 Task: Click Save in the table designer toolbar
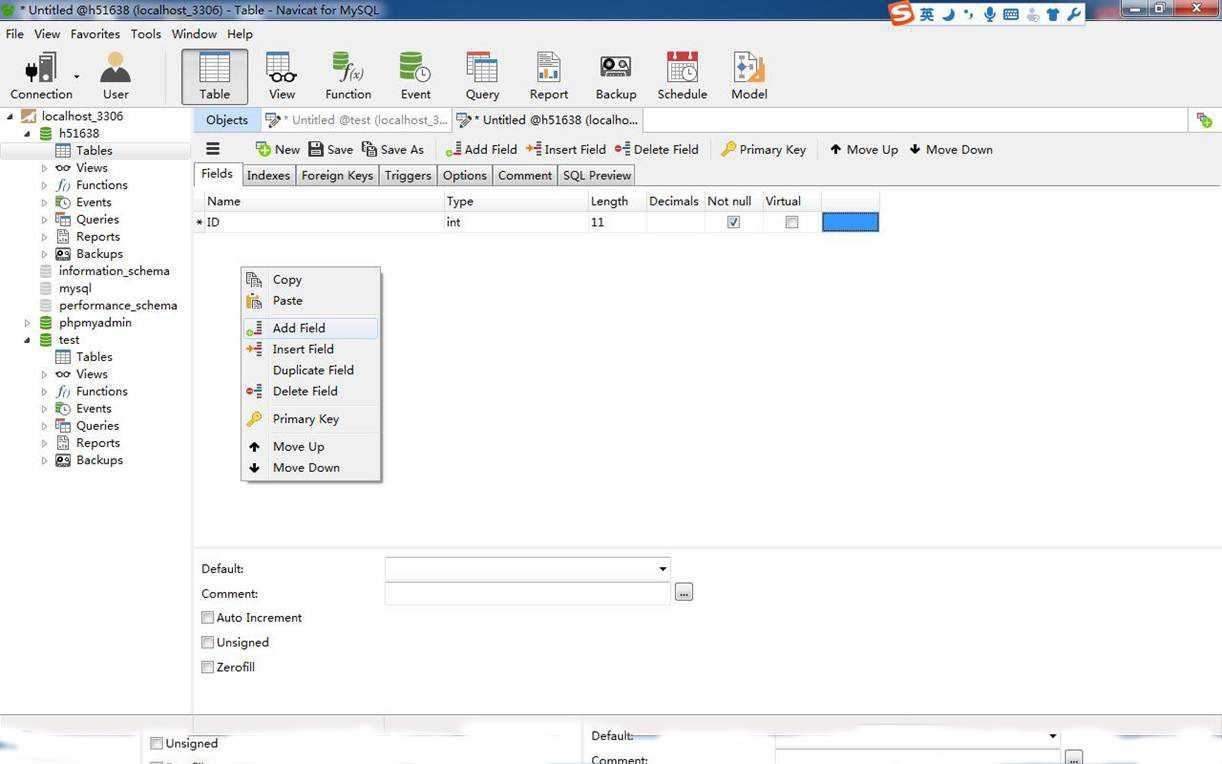tap(330, 149)
